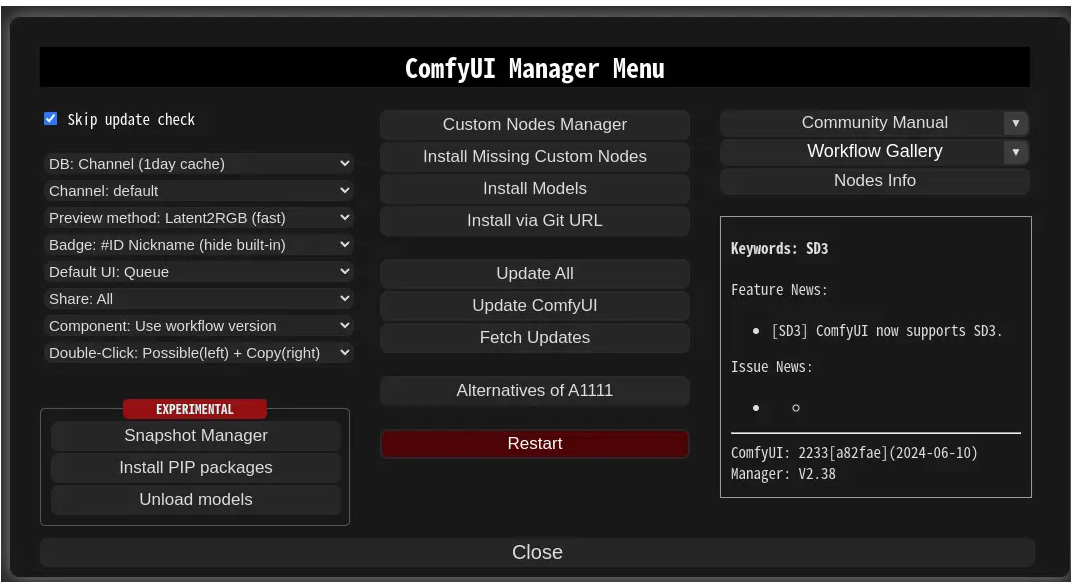This screenshot has height=582, width=1071.
Task: Change the Default UI: Queue dropdown
Action: click(x=199, y=272)
